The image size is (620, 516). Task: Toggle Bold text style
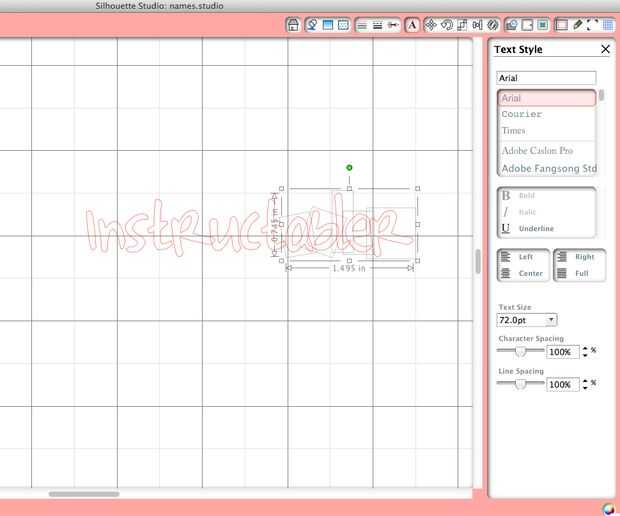point(518,196)
